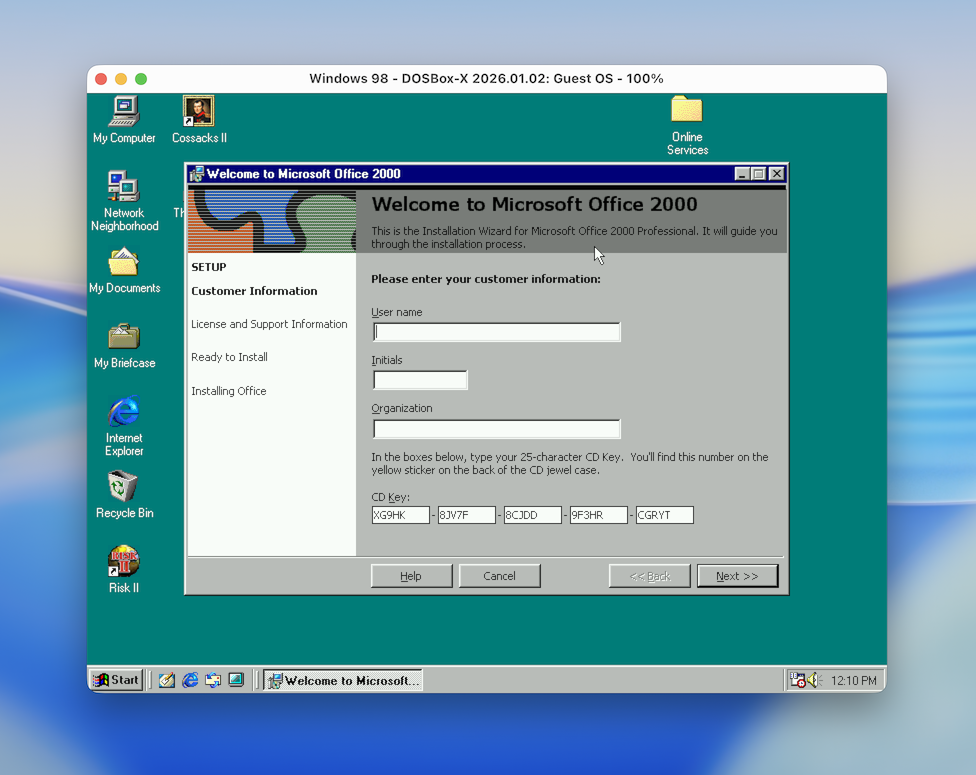Click the Customer Information setup step
Viewport: 976px width, 775px height.
(254, 291)
